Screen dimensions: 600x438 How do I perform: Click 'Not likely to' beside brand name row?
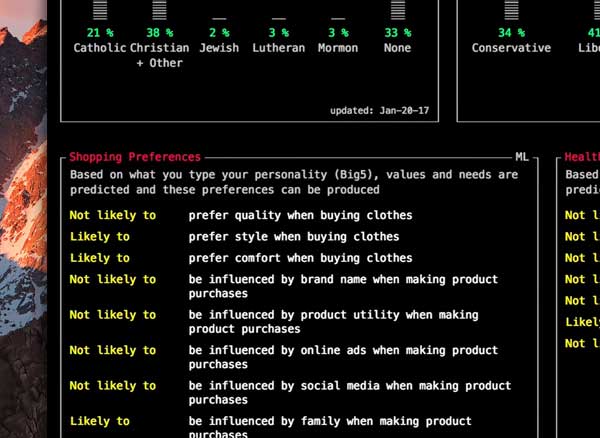click(x=113, y=280)
